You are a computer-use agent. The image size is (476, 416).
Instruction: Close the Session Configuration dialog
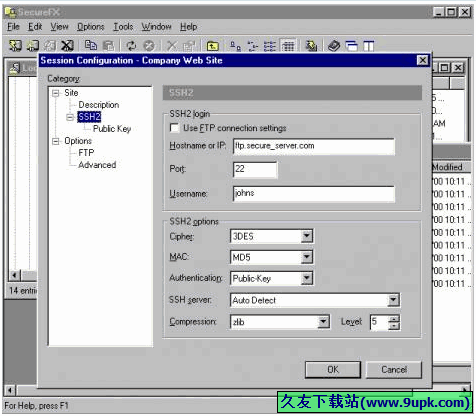423,60
